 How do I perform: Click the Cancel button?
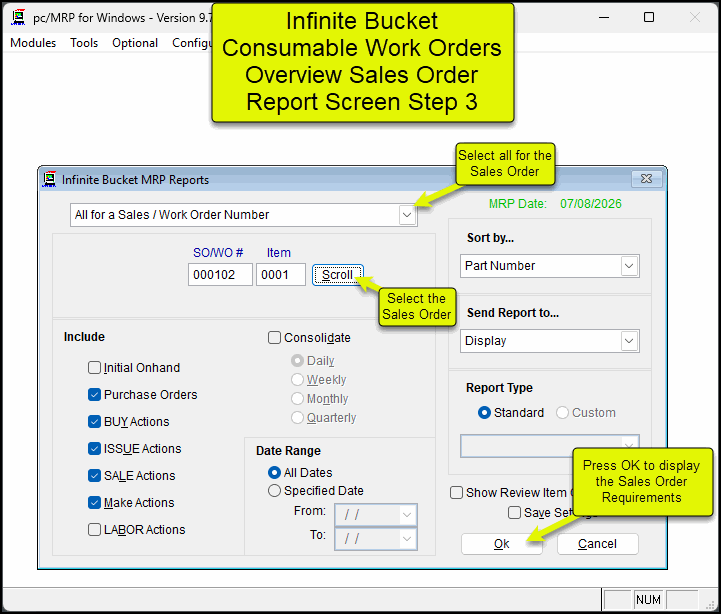click(x=597, y=544)
